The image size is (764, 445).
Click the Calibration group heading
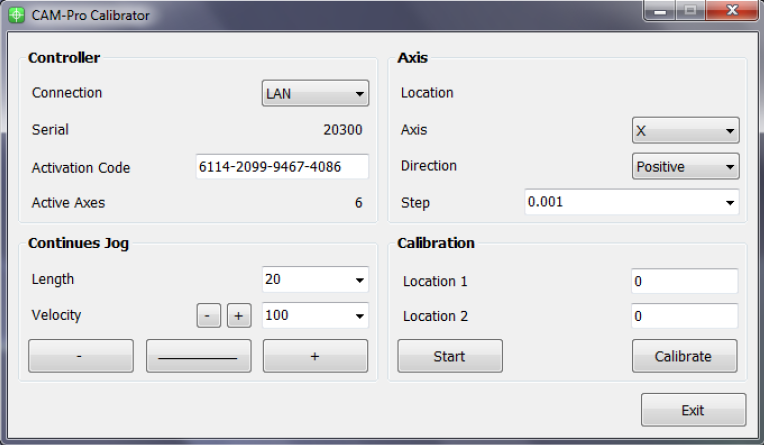point(436,243)
